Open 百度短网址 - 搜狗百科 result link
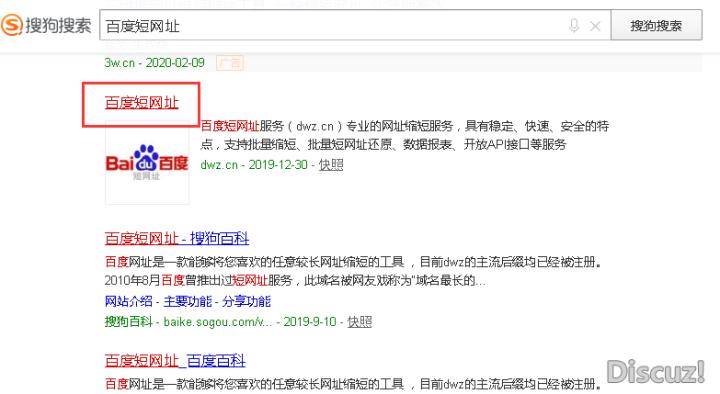This screenshot has height=394, width=720. [177, 238]
